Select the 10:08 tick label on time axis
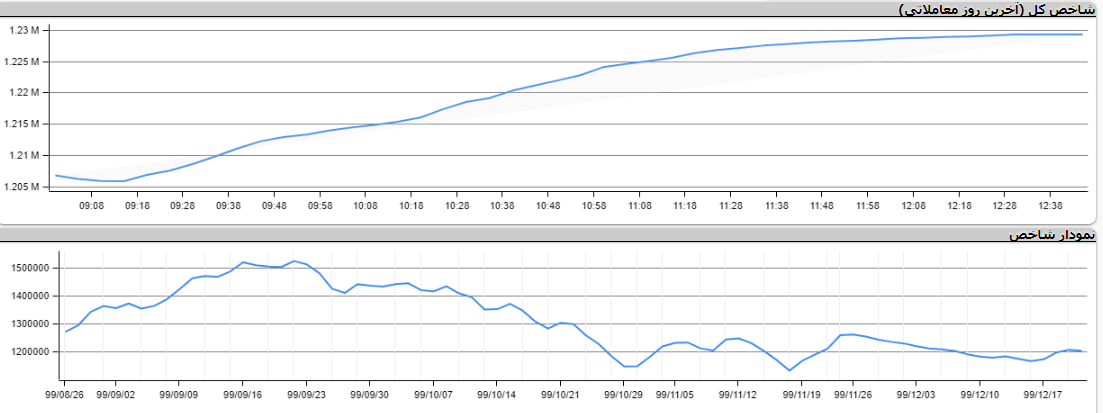1103x413 pixels. click(x=365, y=205)
